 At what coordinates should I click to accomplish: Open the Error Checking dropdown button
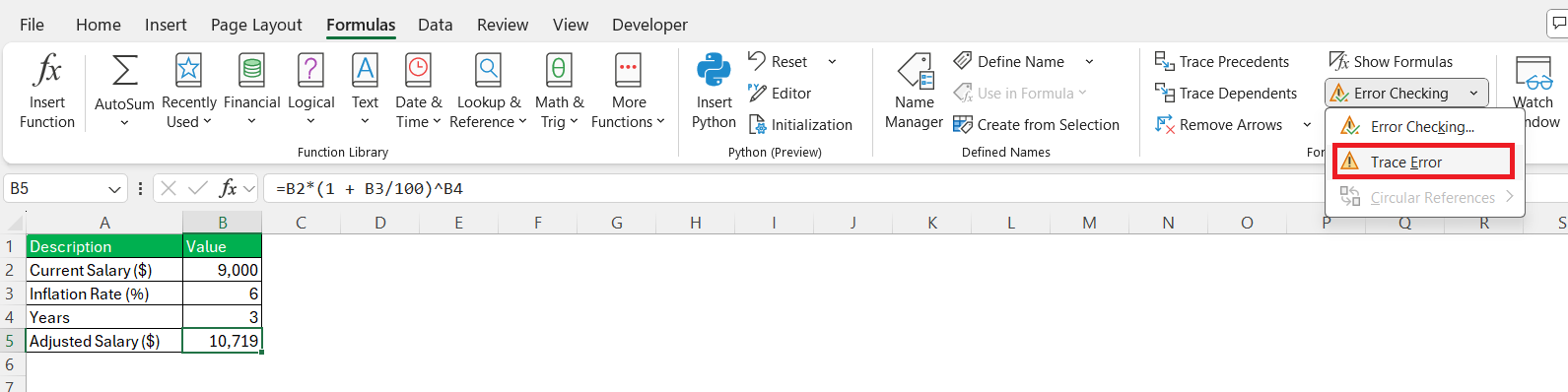[1406, 93]
